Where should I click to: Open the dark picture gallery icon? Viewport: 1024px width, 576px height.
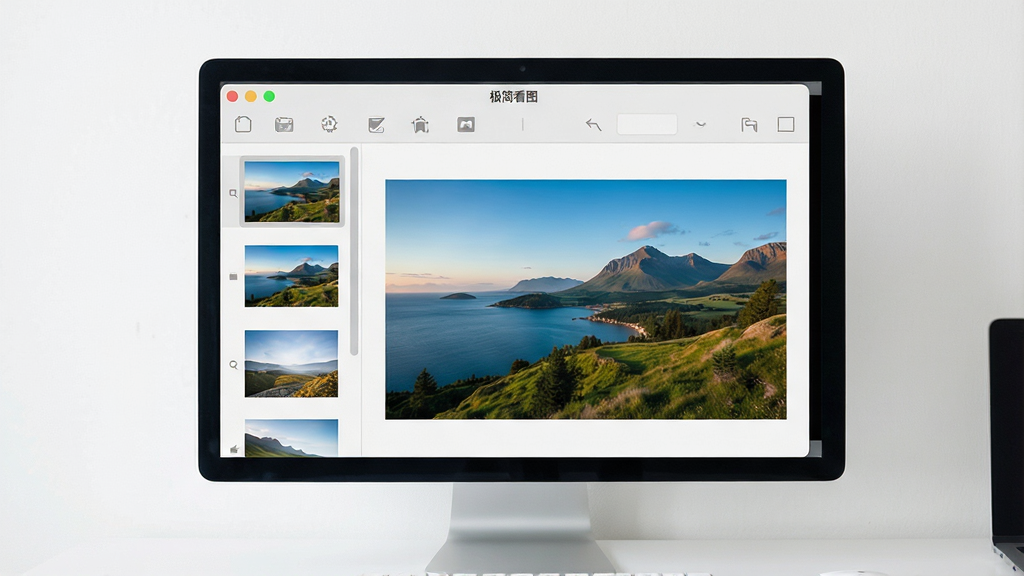[466, 125]
